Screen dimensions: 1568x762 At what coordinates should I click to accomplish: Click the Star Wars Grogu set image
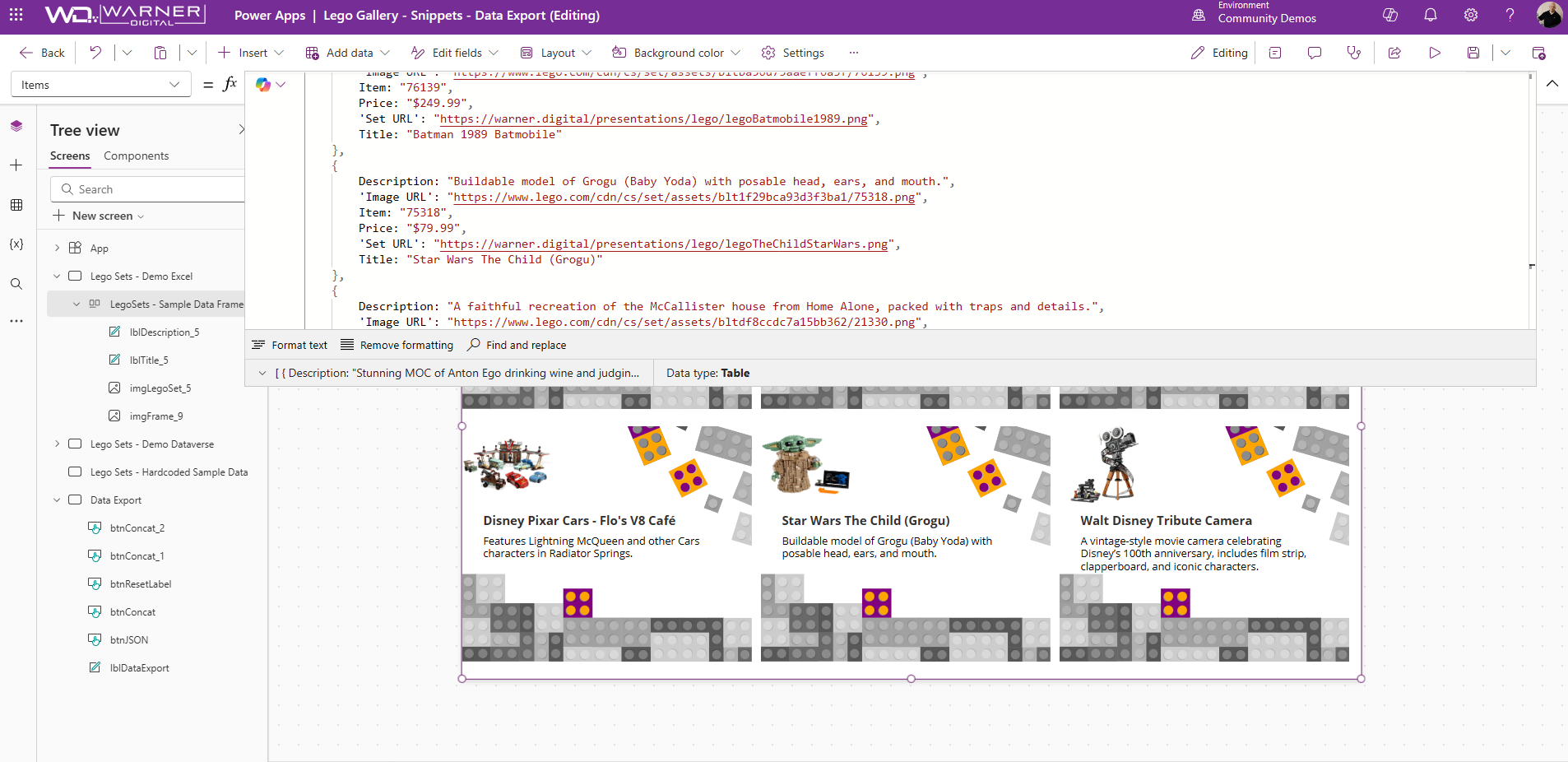click(x=805, y=465)
